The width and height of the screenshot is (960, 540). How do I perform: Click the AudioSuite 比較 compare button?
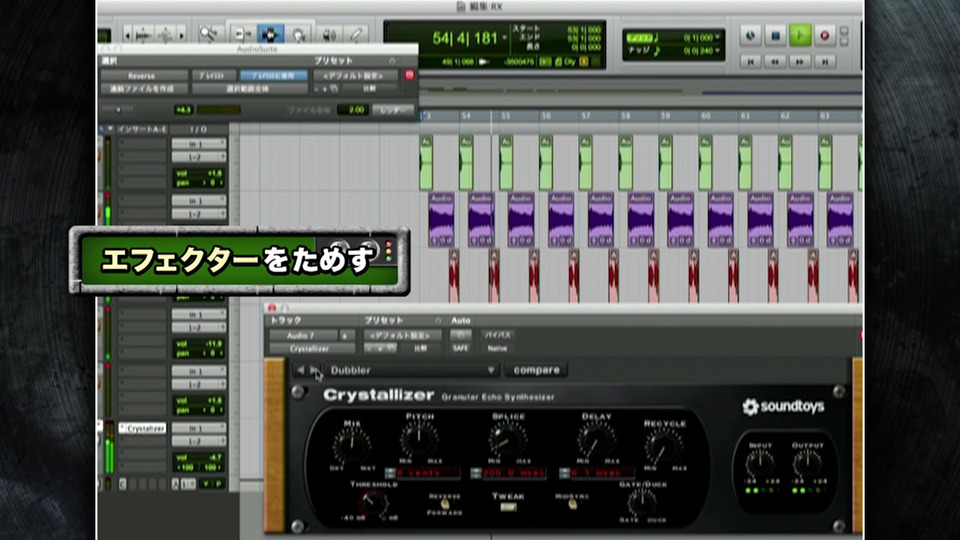tap(369, 89)
